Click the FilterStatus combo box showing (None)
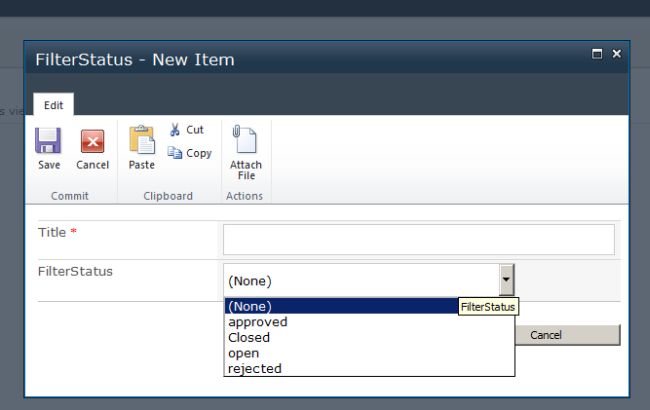This screenshot has height=410, width=650. [x=360, y=280]
